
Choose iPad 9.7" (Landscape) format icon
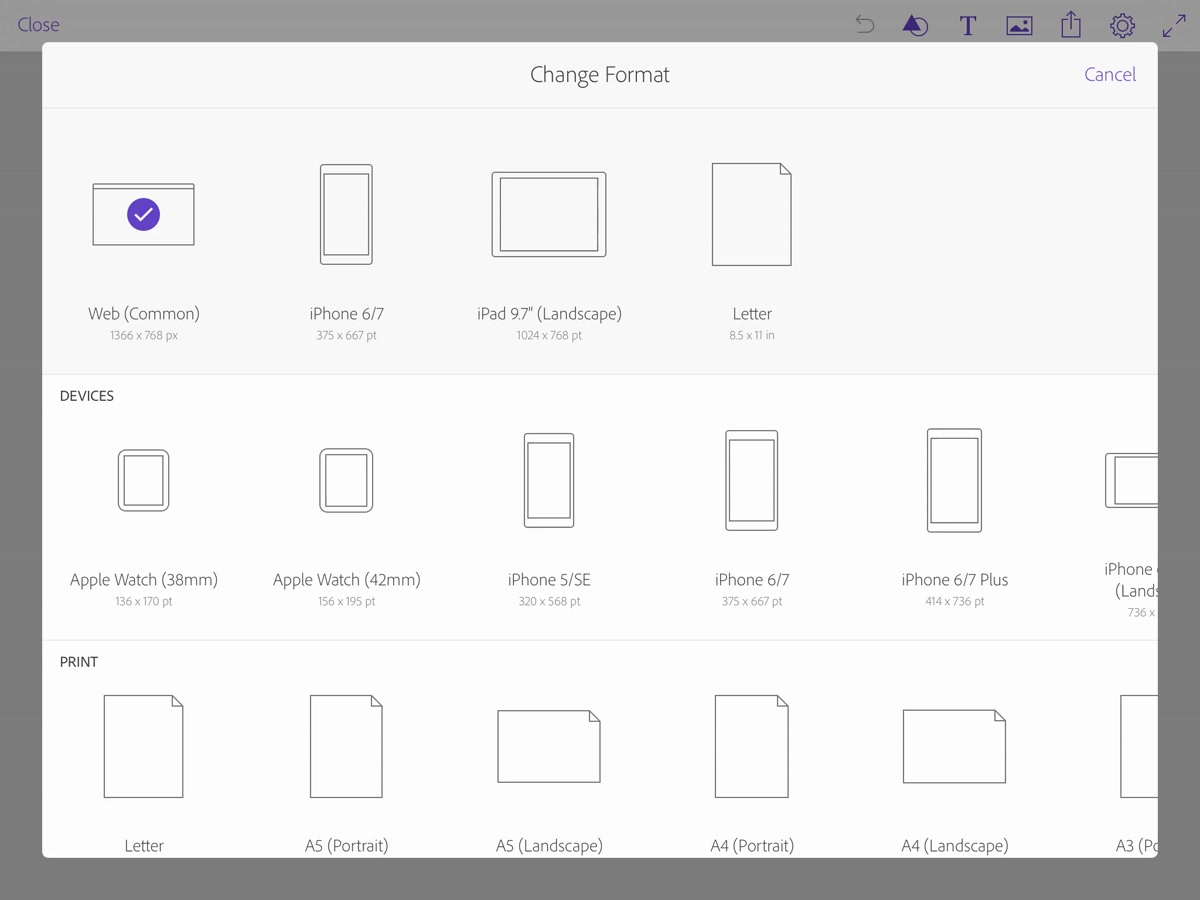click(549, 214)
